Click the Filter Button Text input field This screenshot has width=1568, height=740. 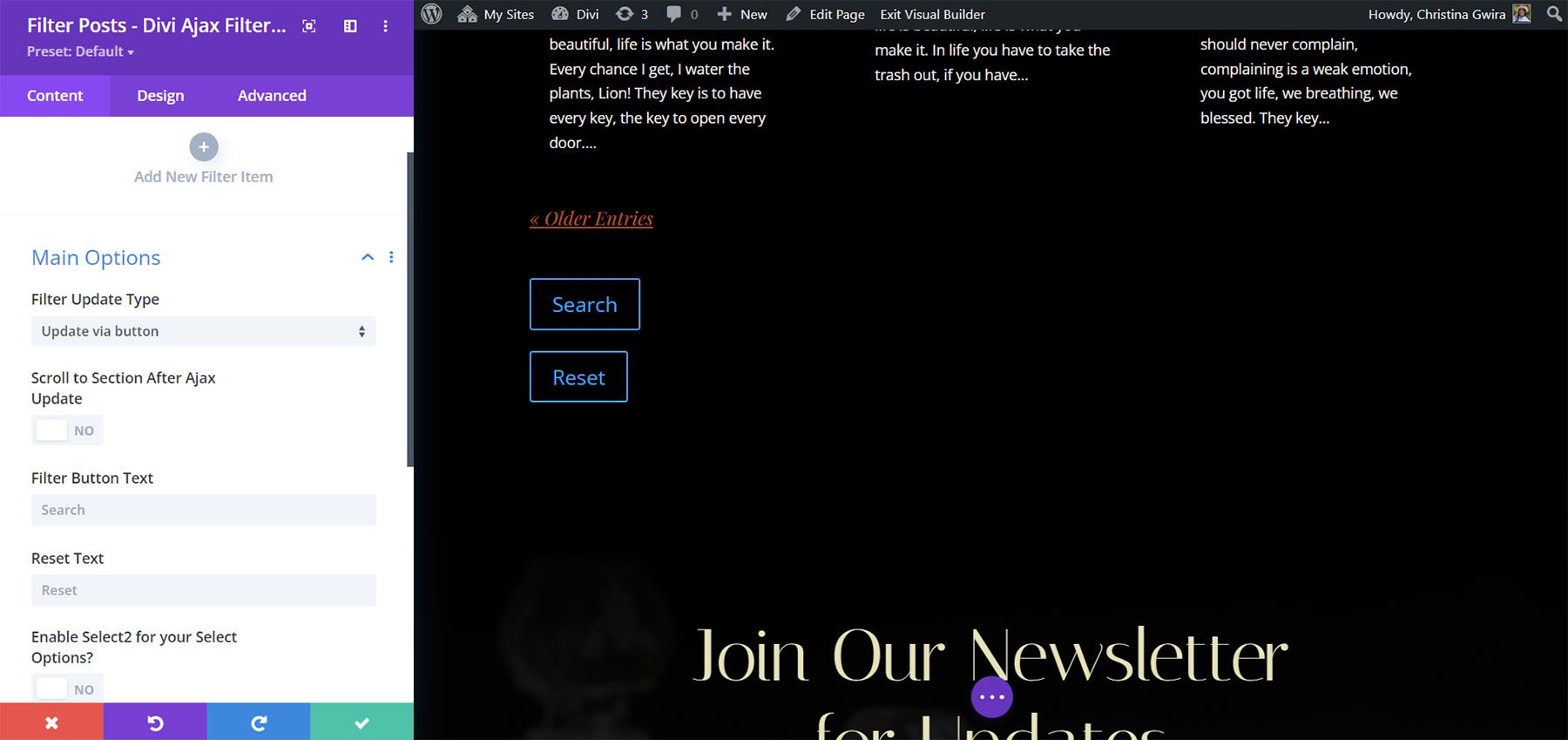coord(204,510)
